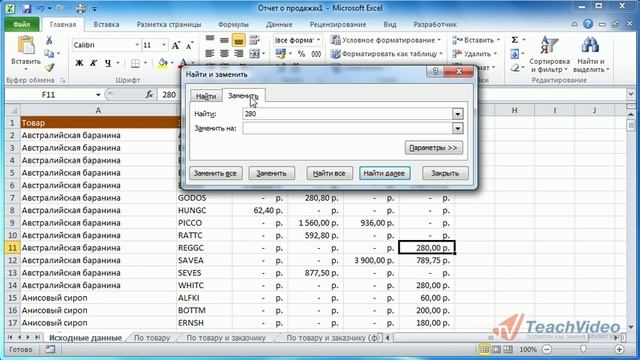Image resolution: width=640 pixels, height=360 pixels.
Task: Switch to the Найти tab in dialog
Action: [x=206, y=96]
